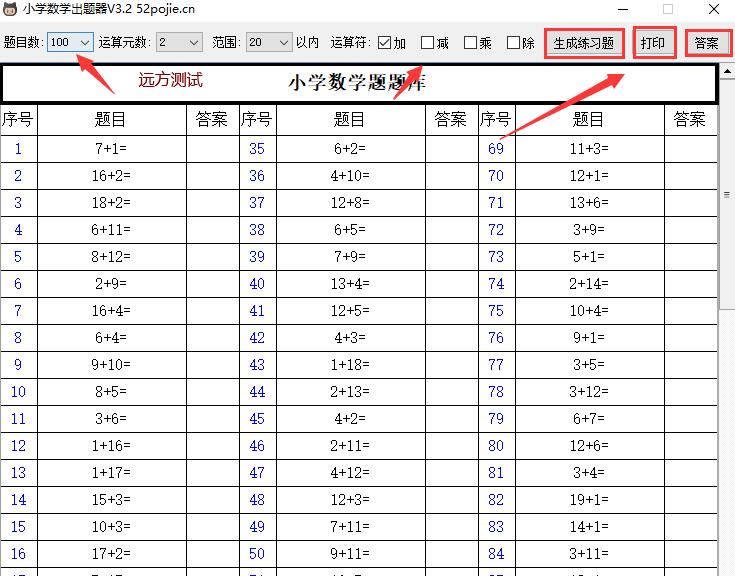Minimize the 小学数学出题器 window

click(622, 10)
